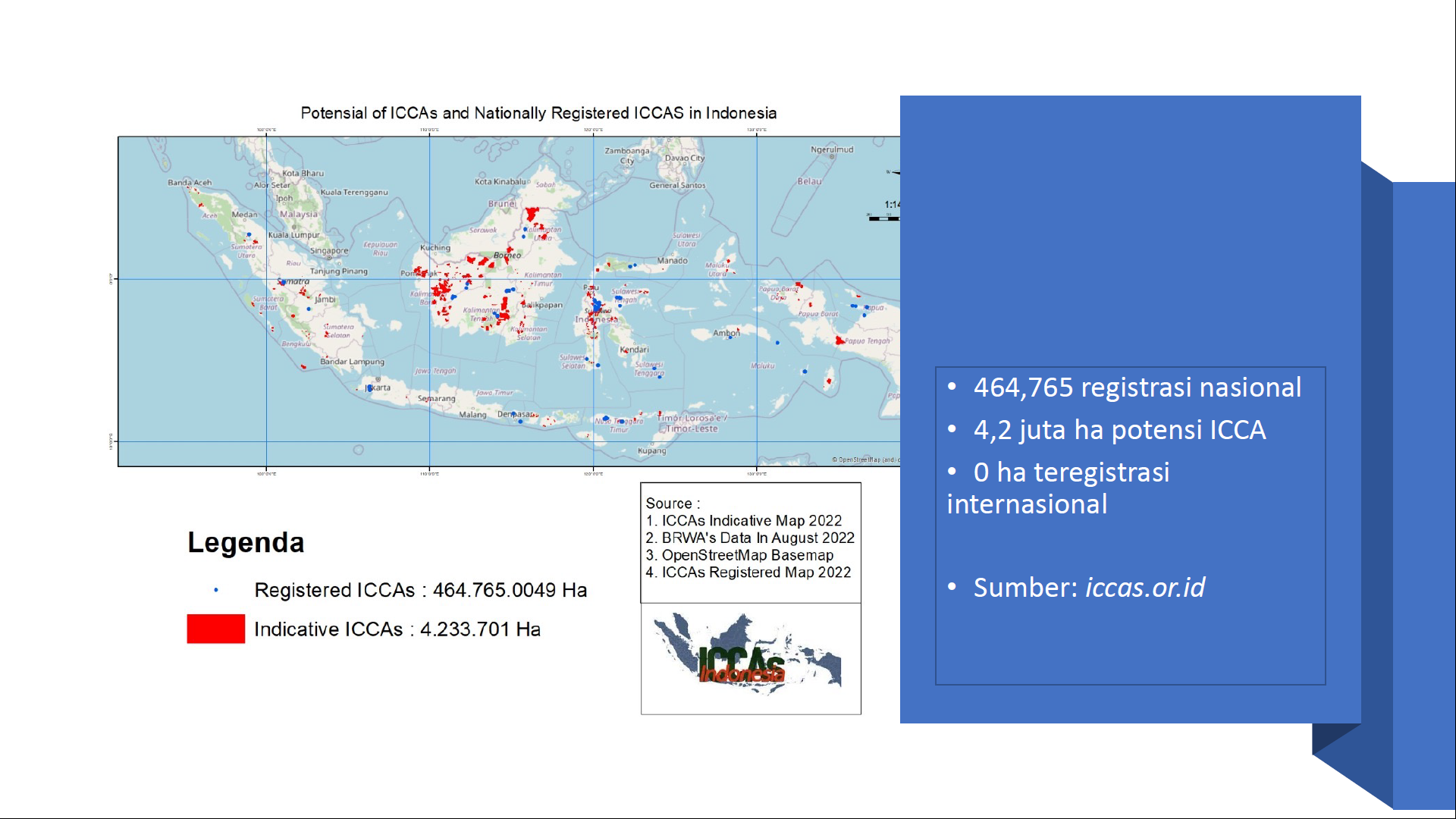Click the Kuala Lumpur label on map
Image resolution: width=1456 pixels, height=819 pixels.
293,235
